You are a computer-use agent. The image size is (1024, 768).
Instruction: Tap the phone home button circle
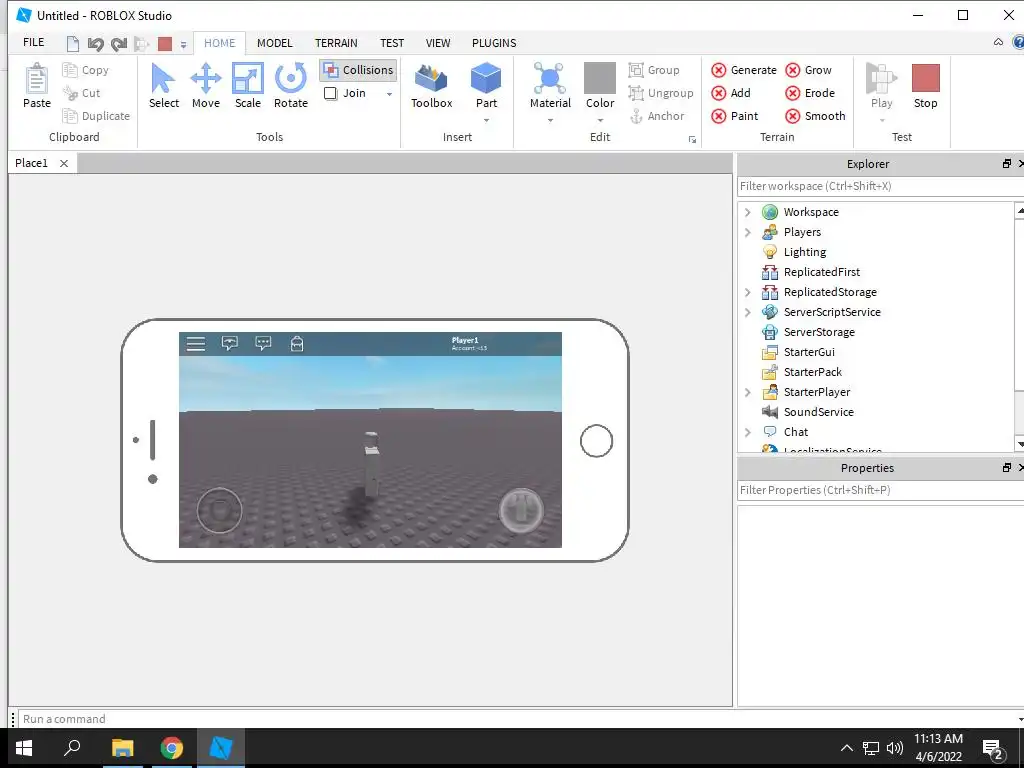point(596,441)
